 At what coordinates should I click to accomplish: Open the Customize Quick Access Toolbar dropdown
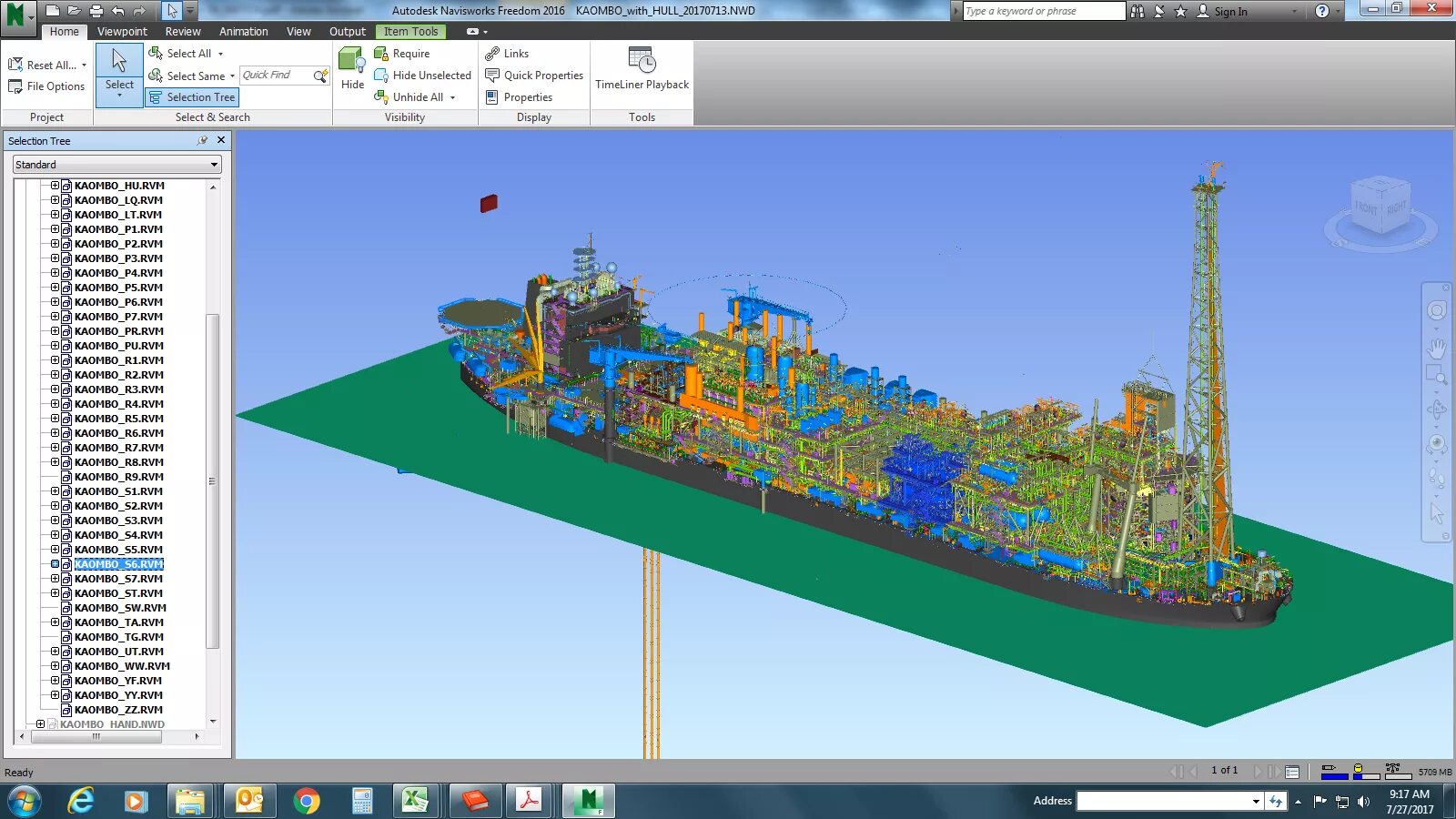[x=190, y=11]
